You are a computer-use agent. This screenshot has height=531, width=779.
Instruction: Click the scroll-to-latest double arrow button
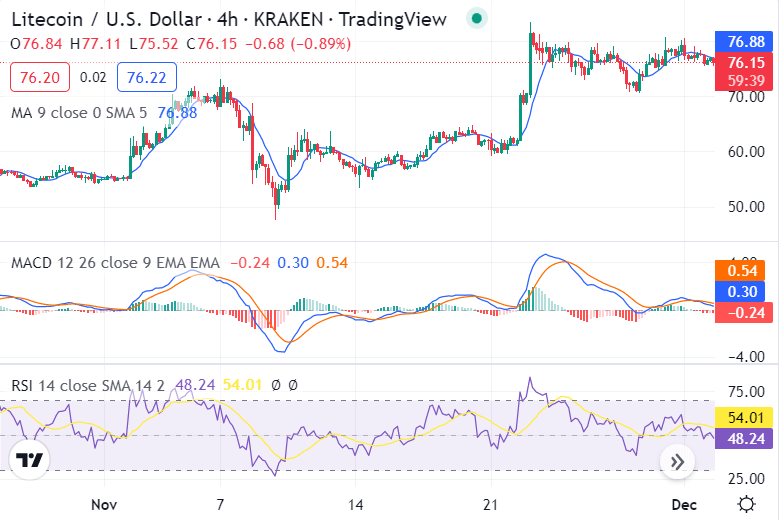click(x=677, y=461)
